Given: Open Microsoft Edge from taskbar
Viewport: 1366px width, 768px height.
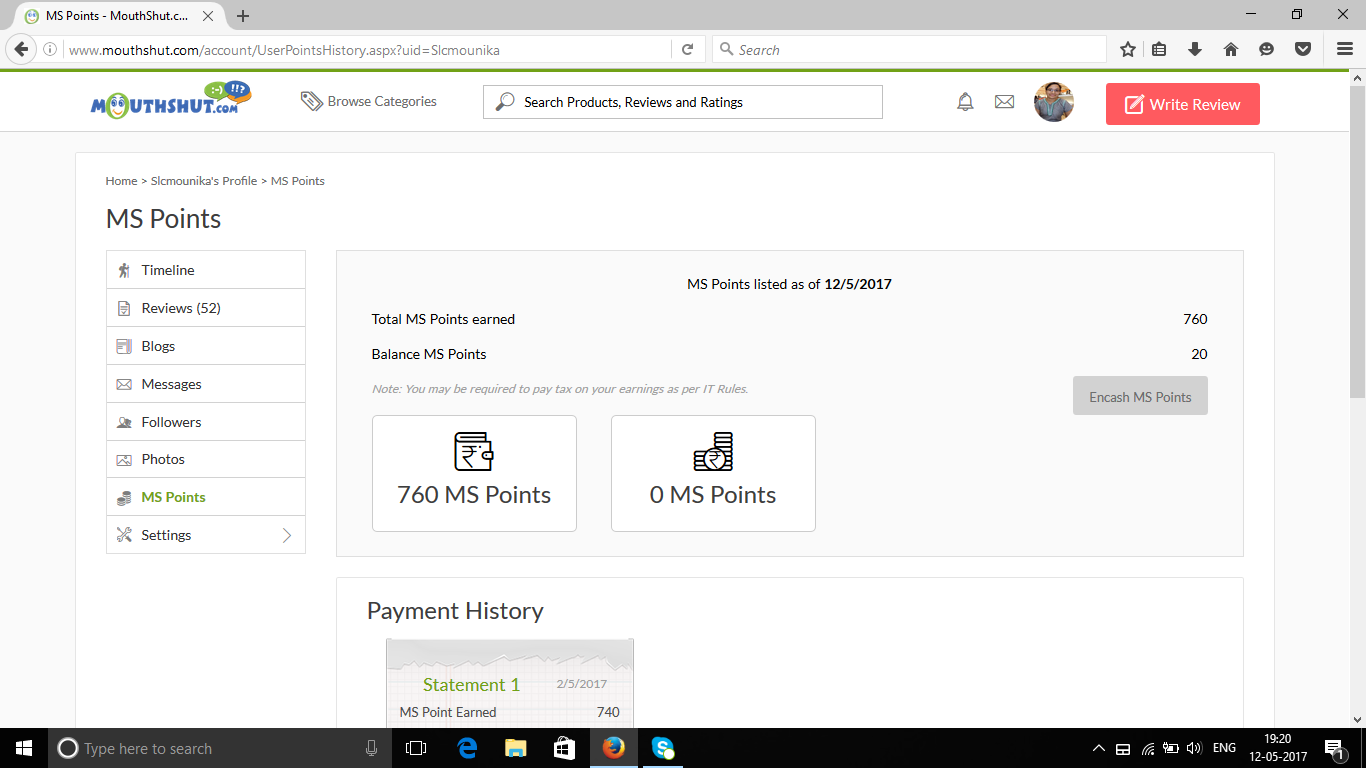Looking at the screenshot, I should pos(467,748).
